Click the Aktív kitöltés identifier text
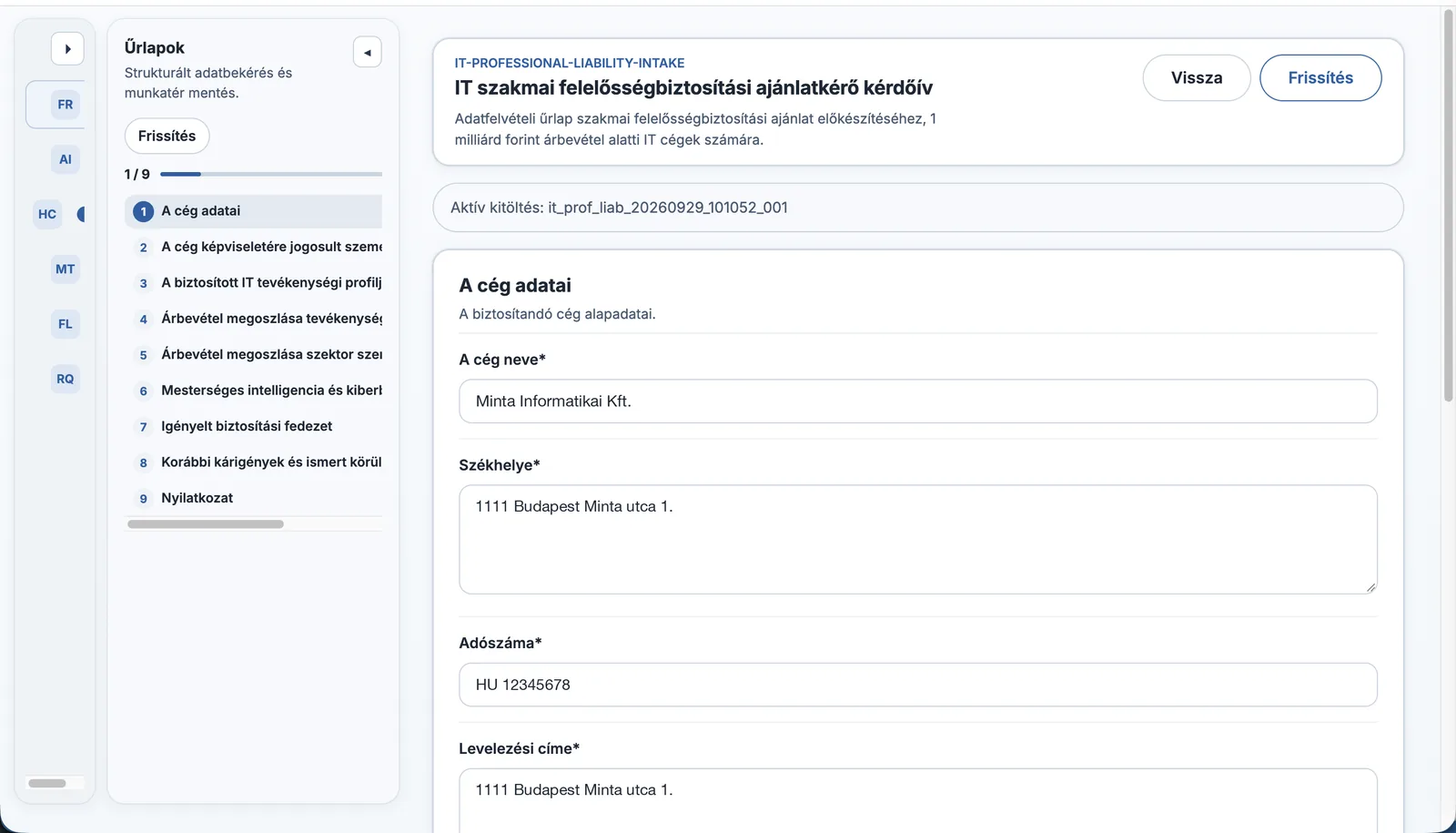1456x833 pixels. [619, 208]
